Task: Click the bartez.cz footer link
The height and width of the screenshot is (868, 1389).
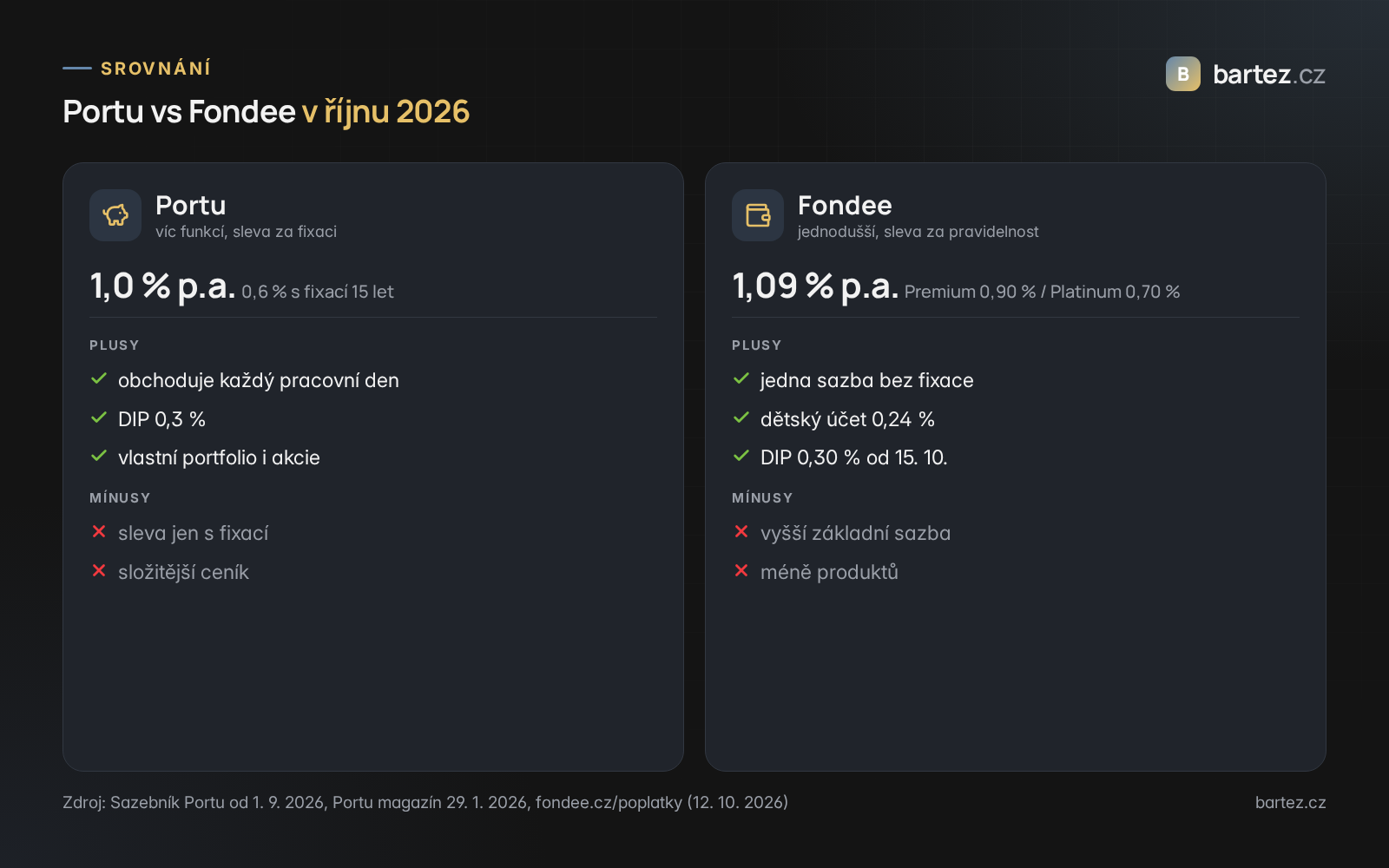Action: tap(1290, 803)
